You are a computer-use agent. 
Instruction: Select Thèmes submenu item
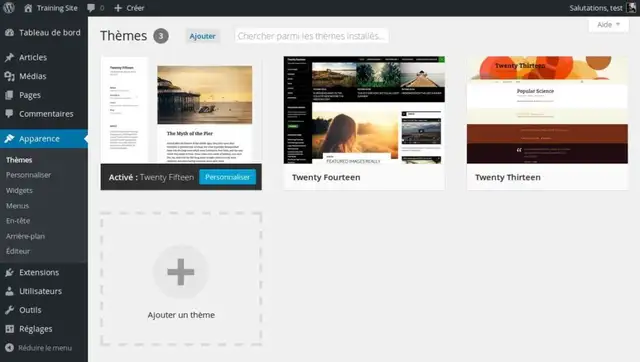click(19, 160)
